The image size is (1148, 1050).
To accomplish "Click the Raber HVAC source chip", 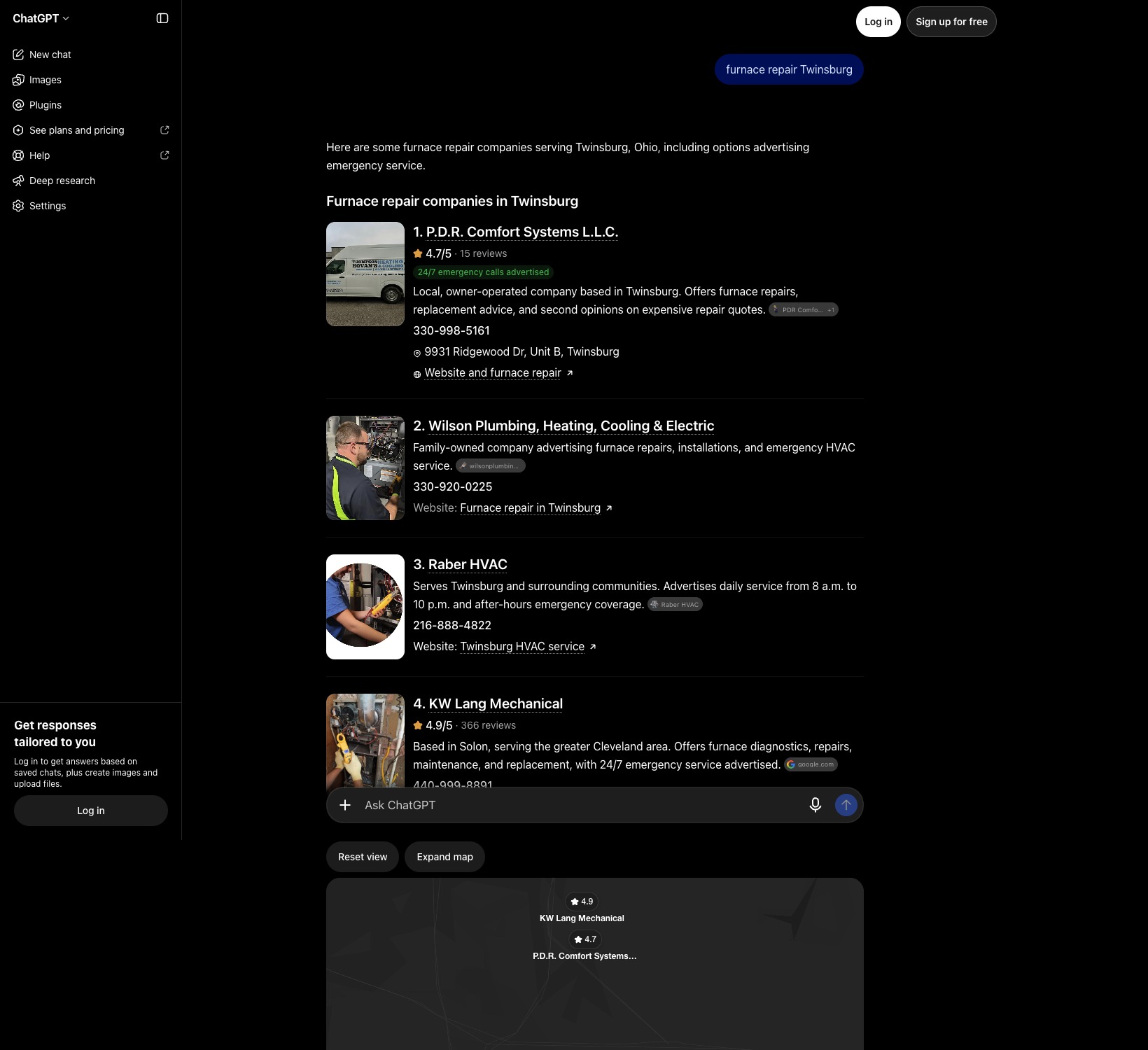I will [675, 605].
